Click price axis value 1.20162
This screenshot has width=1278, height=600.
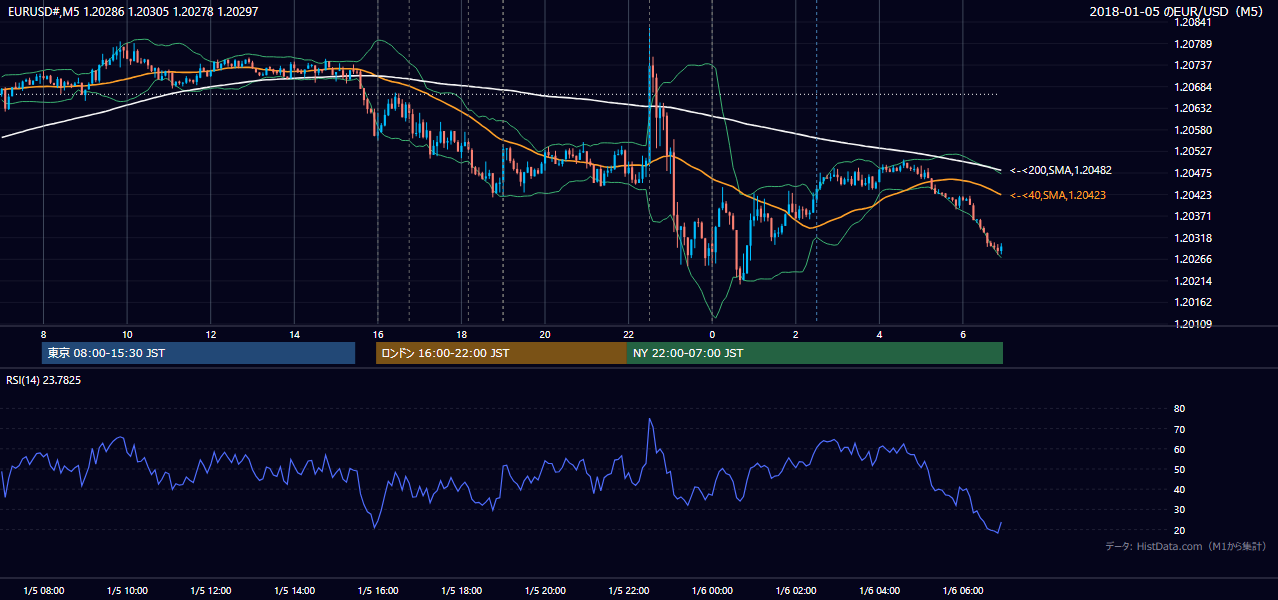coord(1192,302)
